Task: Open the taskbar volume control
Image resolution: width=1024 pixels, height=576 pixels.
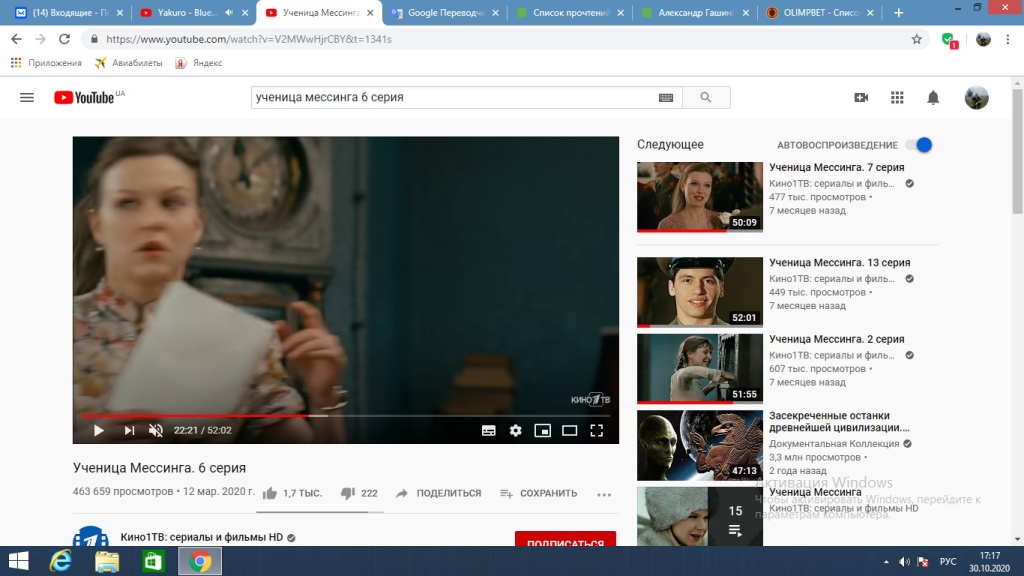Action: click(904, 562)
